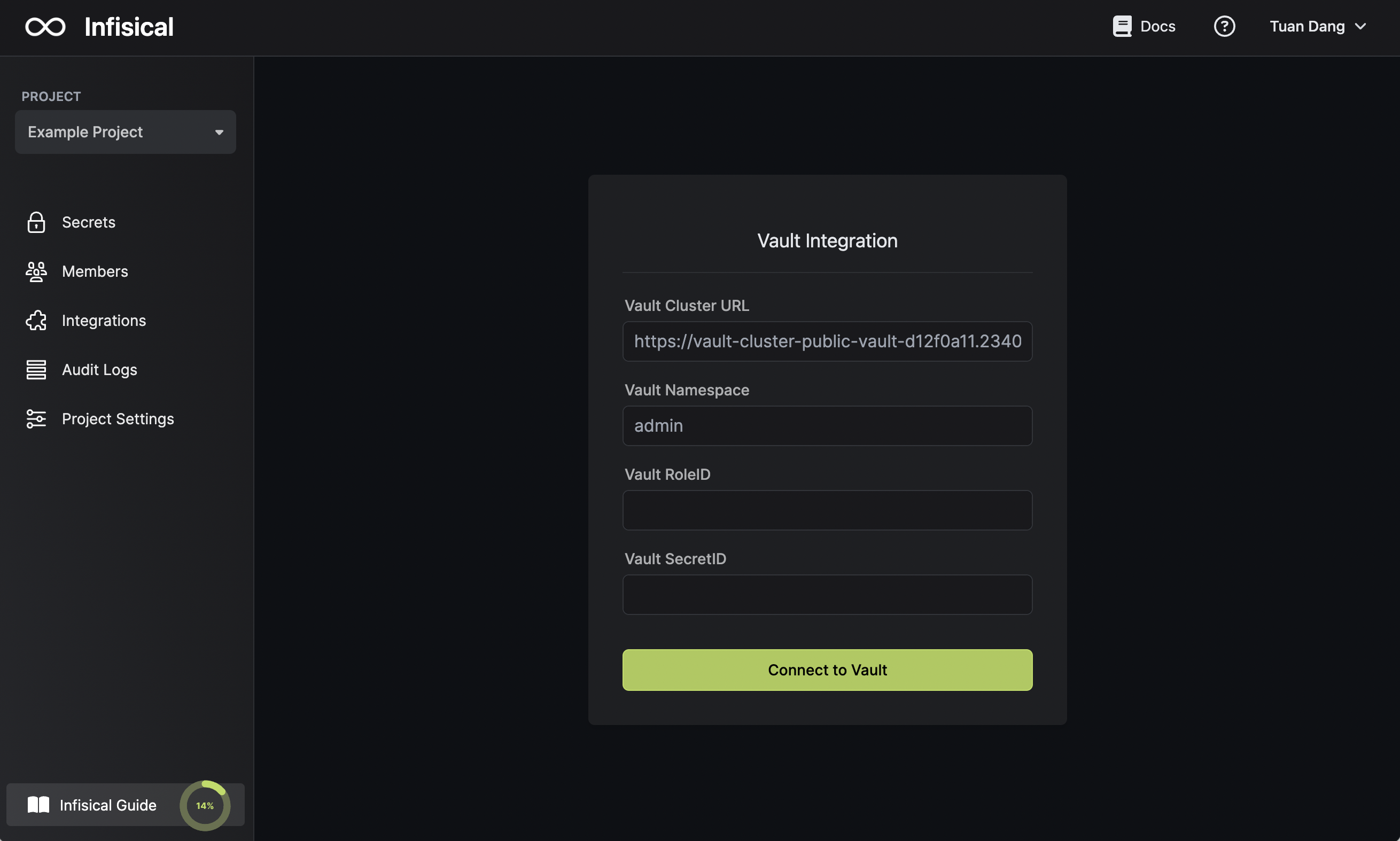
Task: Click into the Vault RoleID field
Action: [x=827, y=510]
